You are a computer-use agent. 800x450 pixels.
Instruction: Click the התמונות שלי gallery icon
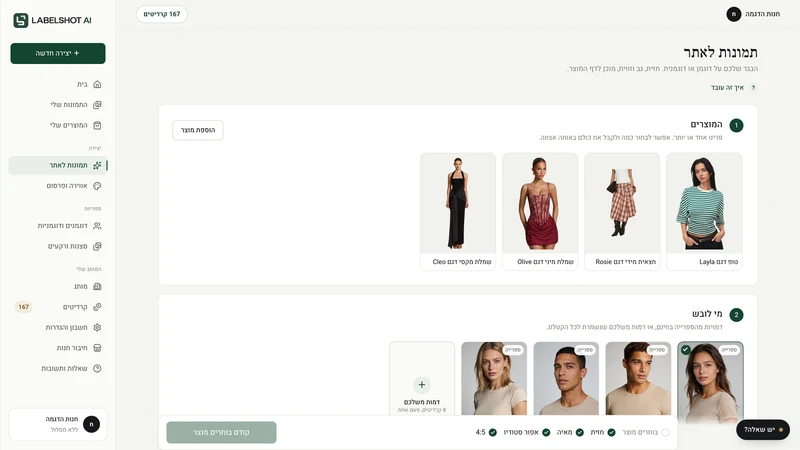click(97, 105)
